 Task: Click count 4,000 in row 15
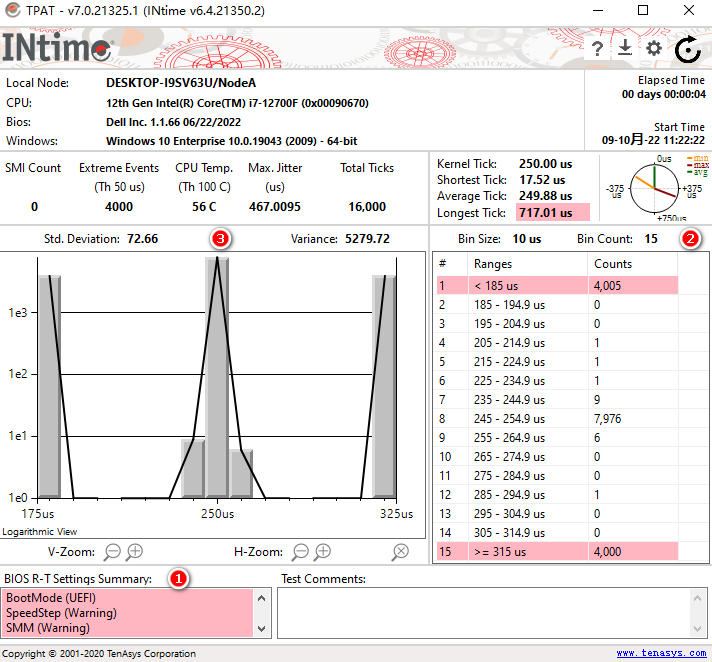(608, 552)
